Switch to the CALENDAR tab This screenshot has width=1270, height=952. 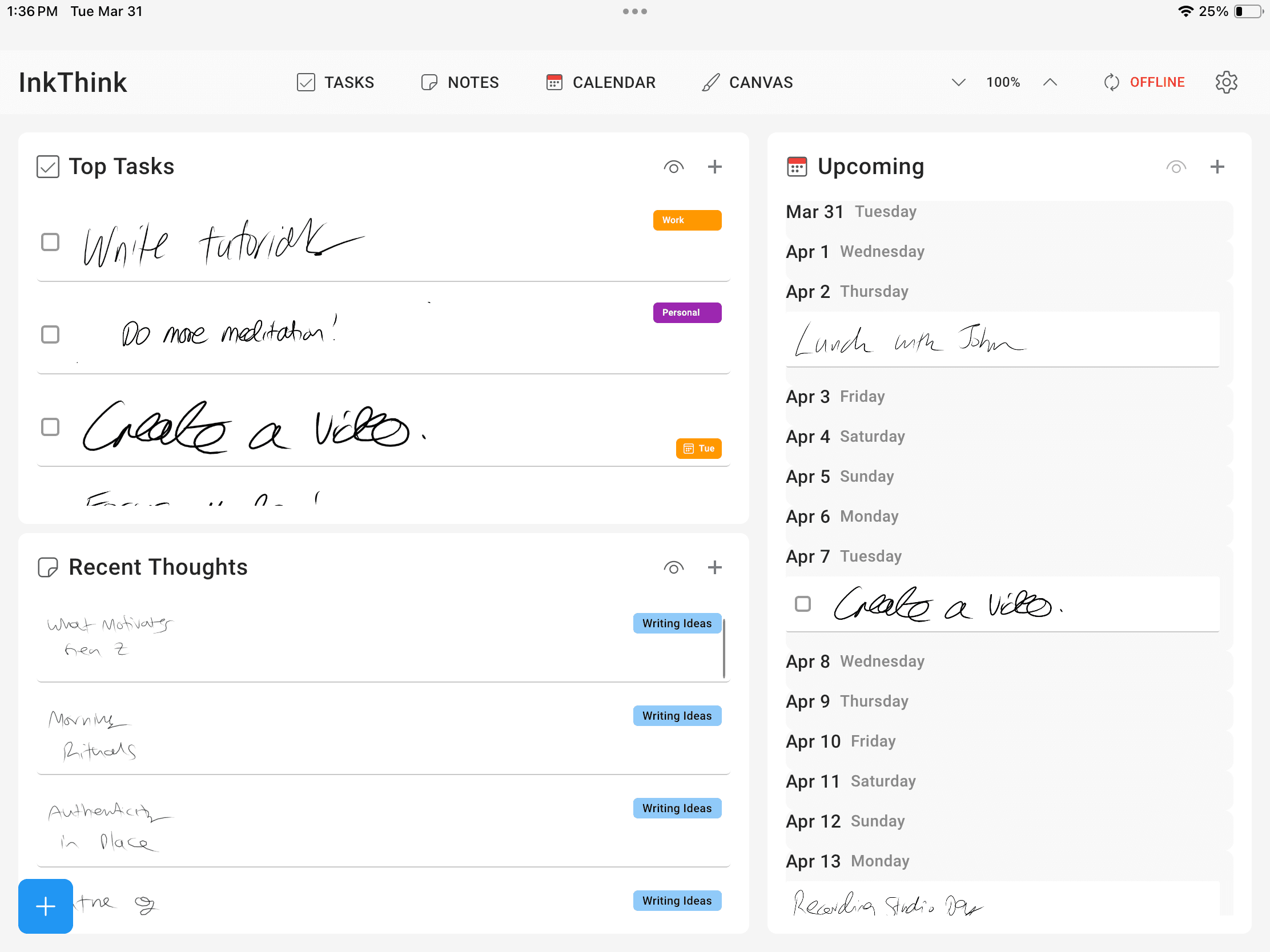(x=601, y=82)
